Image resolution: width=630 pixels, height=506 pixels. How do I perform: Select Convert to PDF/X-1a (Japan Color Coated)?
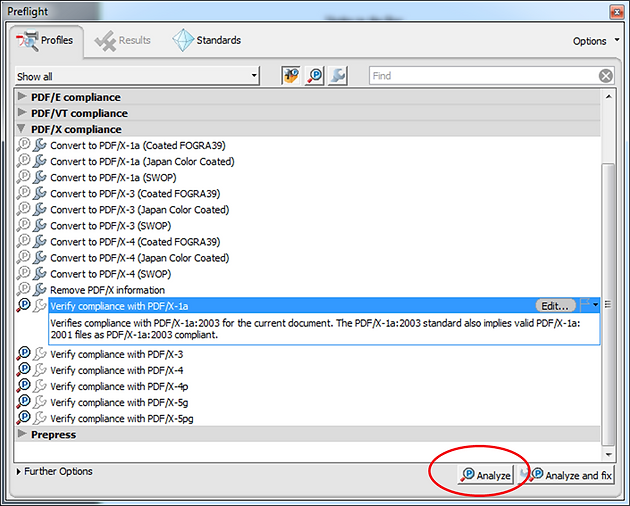pyautogui.click(x=142, y=162)
